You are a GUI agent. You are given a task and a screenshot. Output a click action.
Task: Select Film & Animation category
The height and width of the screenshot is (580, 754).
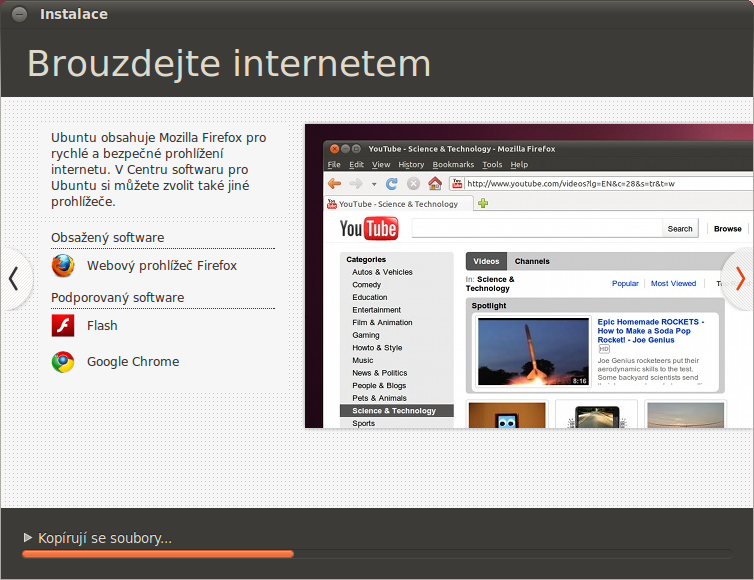click(382, 322)
